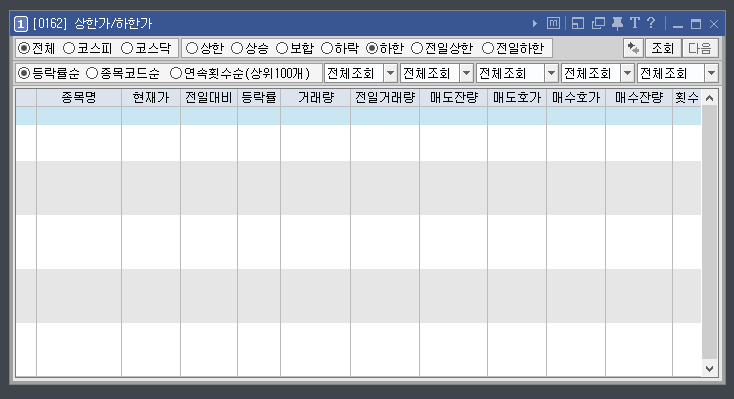Click the 매수호가 column header

pos(576,97)
